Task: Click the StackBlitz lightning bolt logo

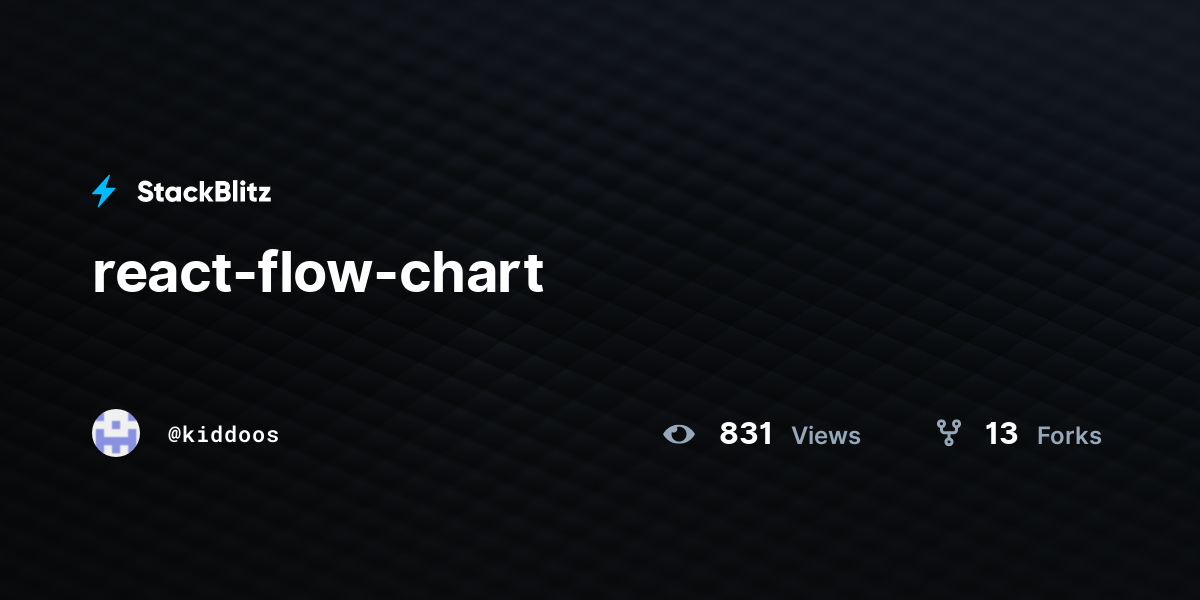Action: point(104,191)
